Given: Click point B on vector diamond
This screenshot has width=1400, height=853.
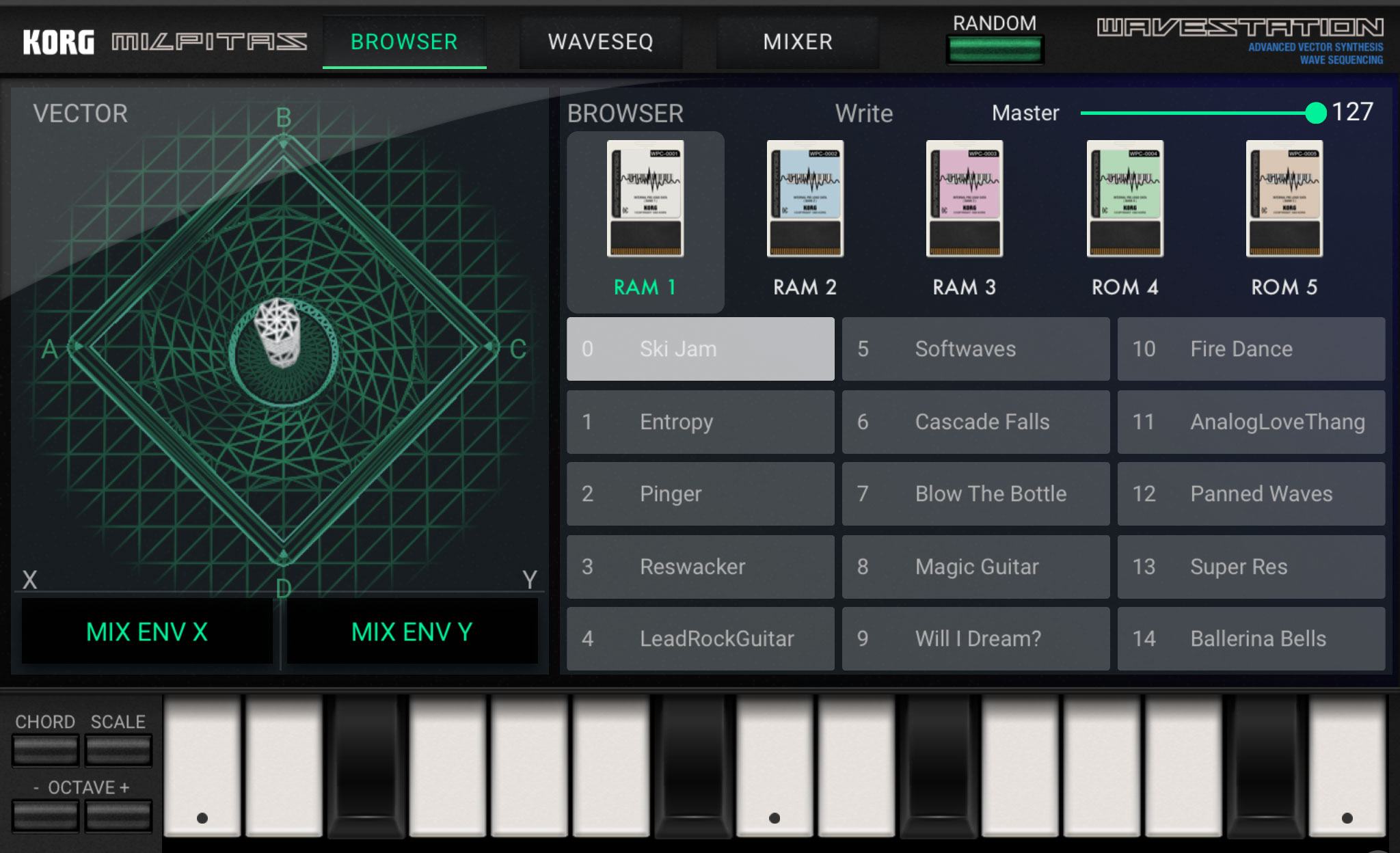Looking at the screenshot, I should pyautogui.click(x=284, y=118).
